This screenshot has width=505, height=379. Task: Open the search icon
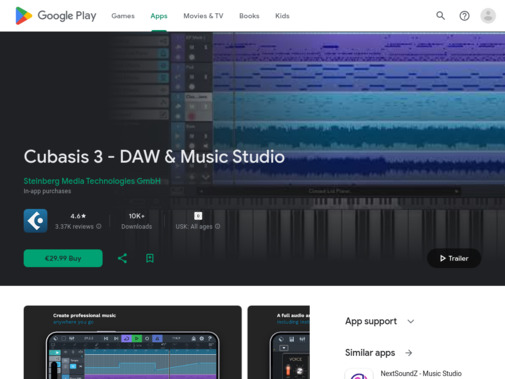[441, 16]
